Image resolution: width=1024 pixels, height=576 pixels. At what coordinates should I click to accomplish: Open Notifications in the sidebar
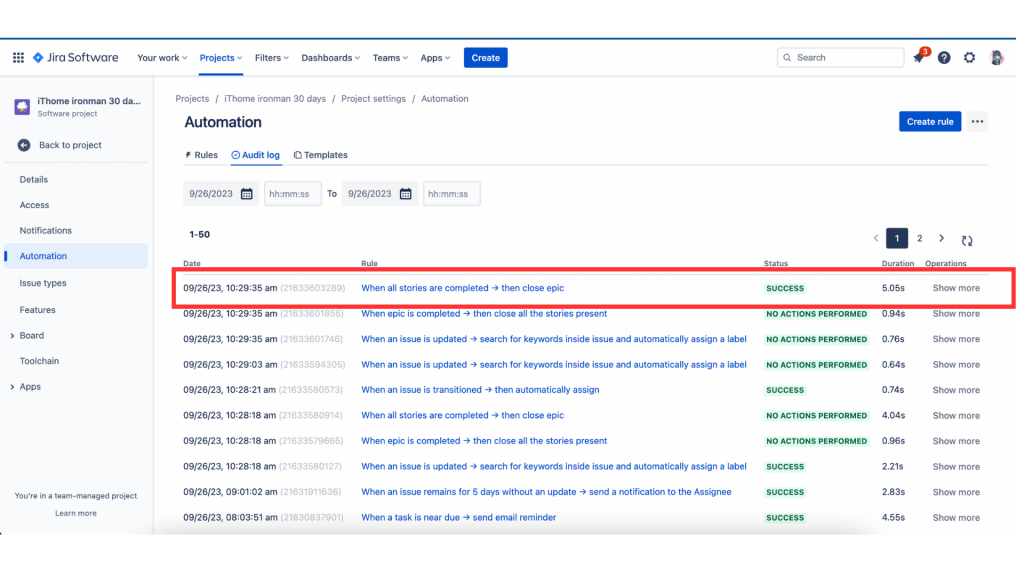45,231
